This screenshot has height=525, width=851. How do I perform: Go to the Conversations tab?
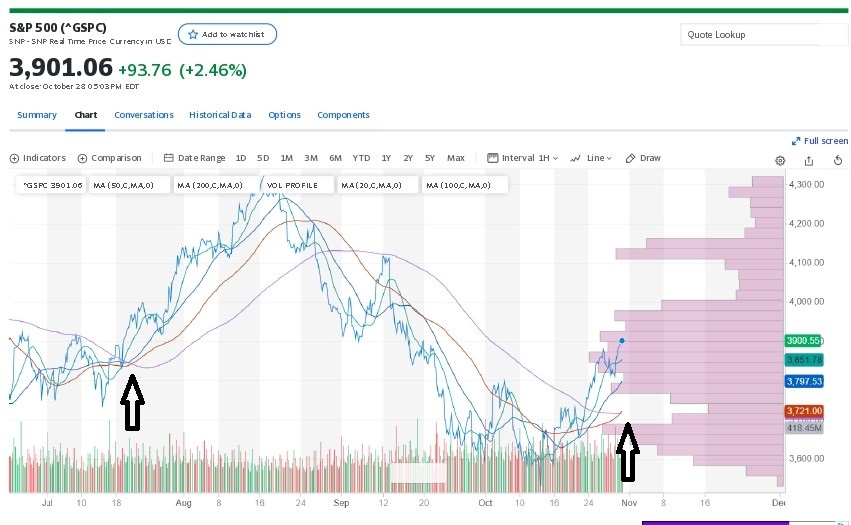[x=143, y=115]
